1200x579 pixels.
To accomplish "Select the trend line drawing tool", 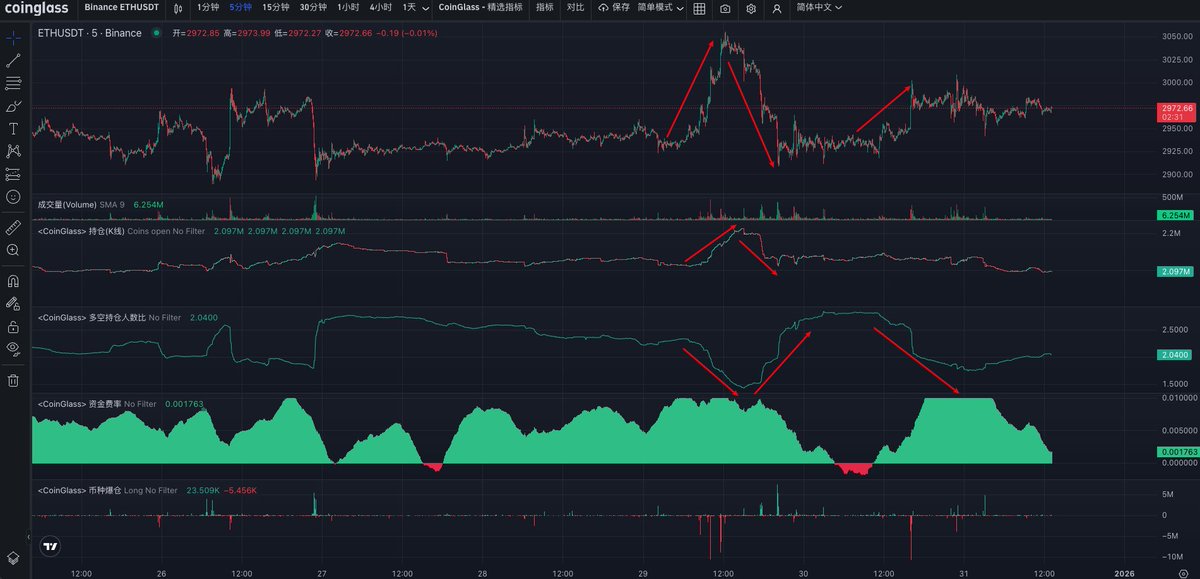I will pyautogui.click(x=13, y=61).
